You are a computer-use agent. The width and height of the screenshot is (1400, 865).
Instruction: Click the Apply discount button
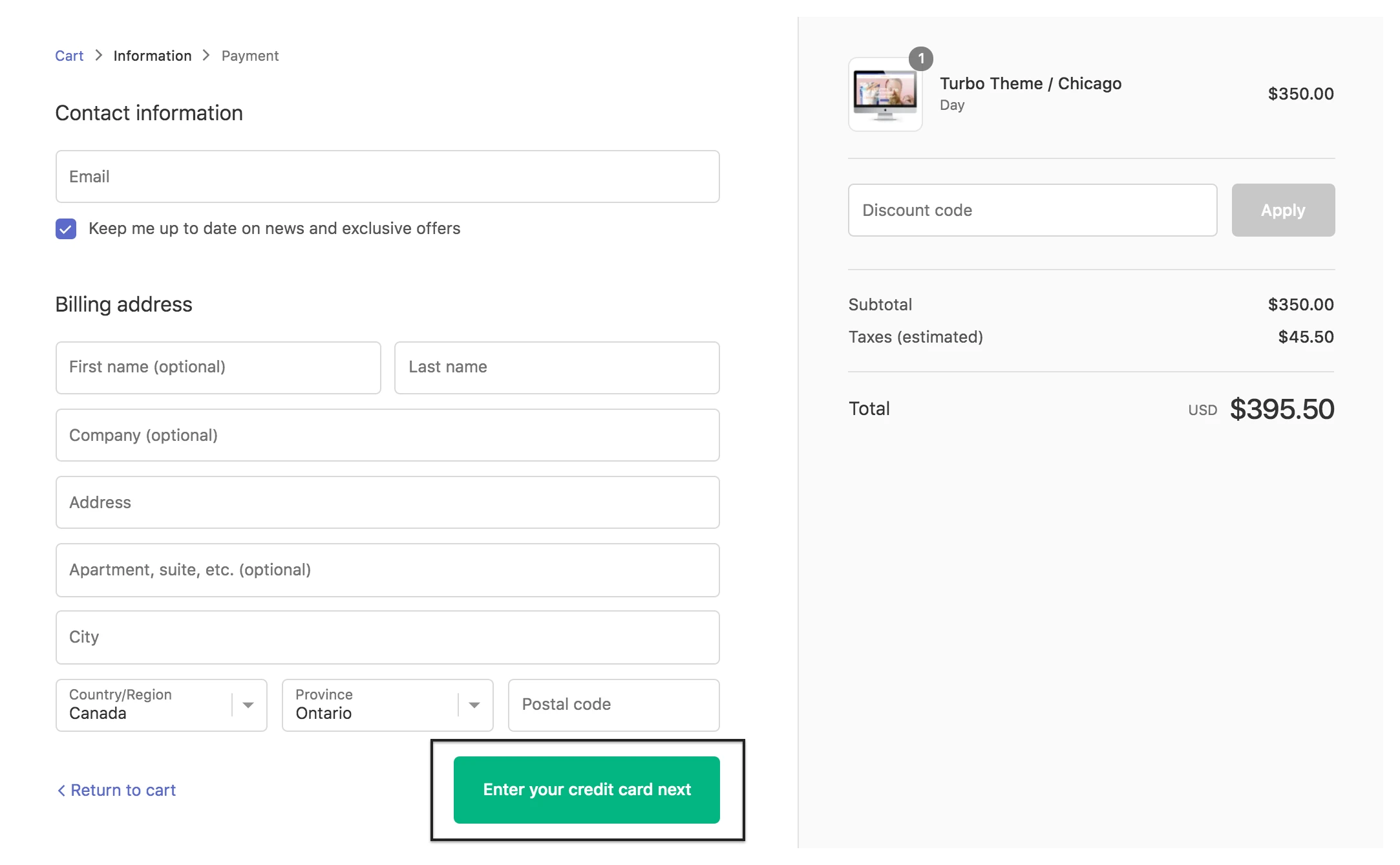click(x=1283, y=210)
